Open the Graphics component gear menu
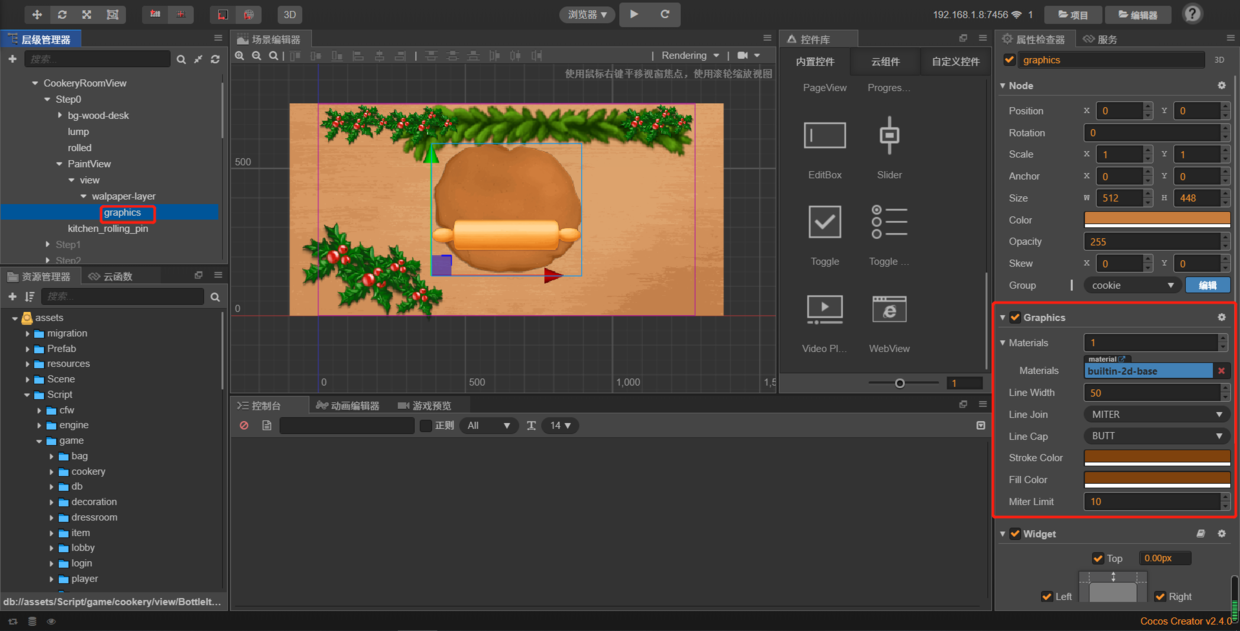The height and width of the screenshot is (631, 1240). pos(1221,318)
